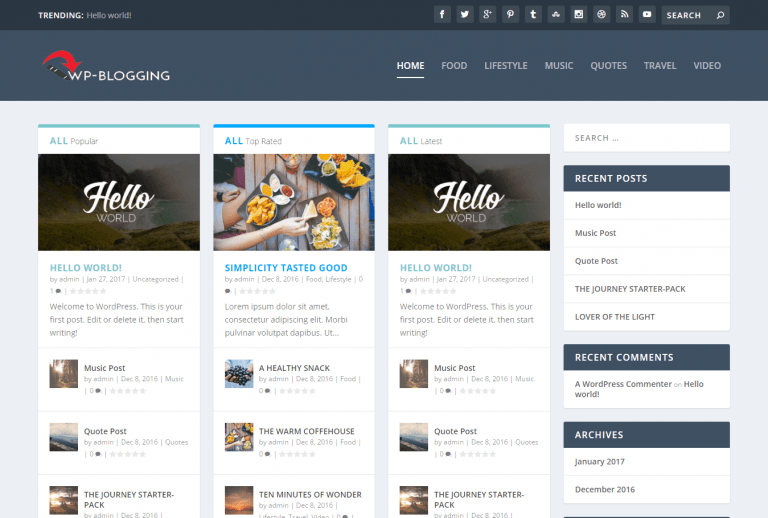Click Lifestyle category under Simplicity Tasted Good
This screenshot has width=768, height=518.
click(x=338, y=279)
